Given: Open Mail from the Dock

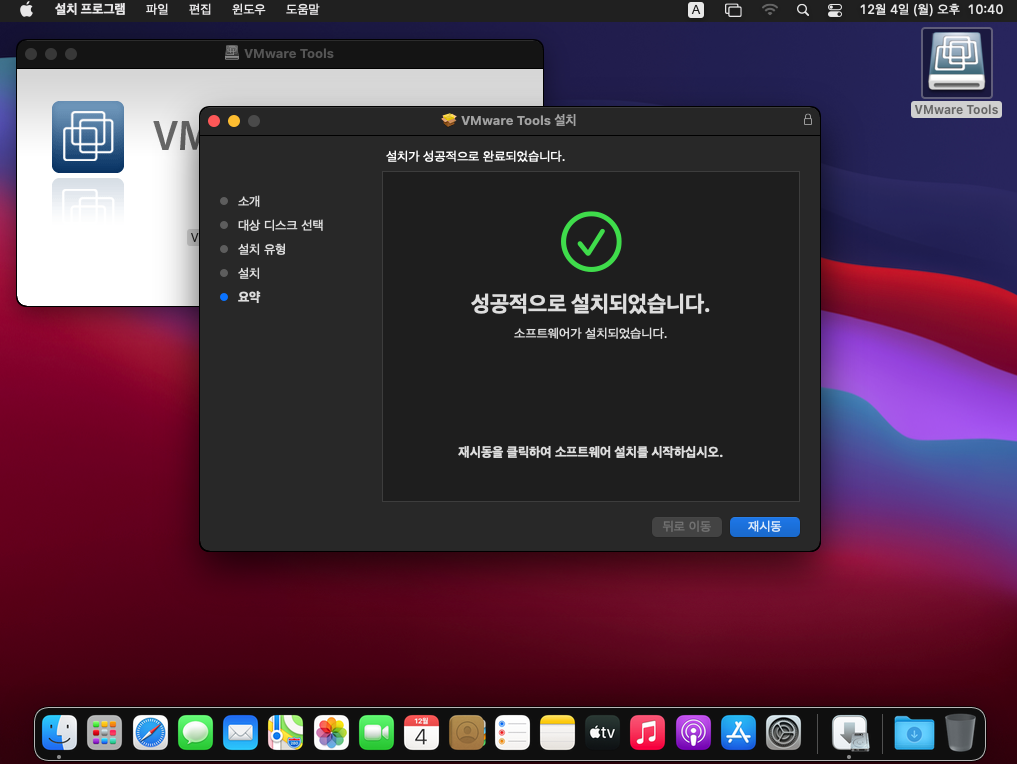Looking at the screenshot, I should pyautogui.click(x=241, y=733).
